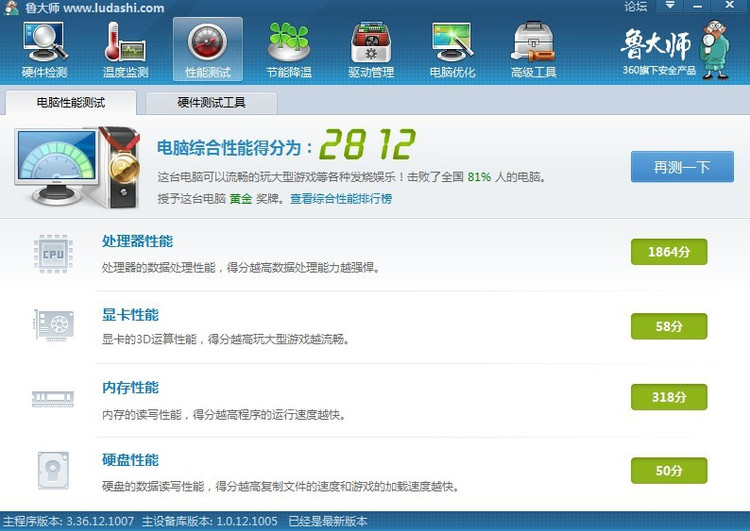Open title bar dropdown arrow menu
The width and height of the screenshot is (750, 531).
[x=670, y=5]
